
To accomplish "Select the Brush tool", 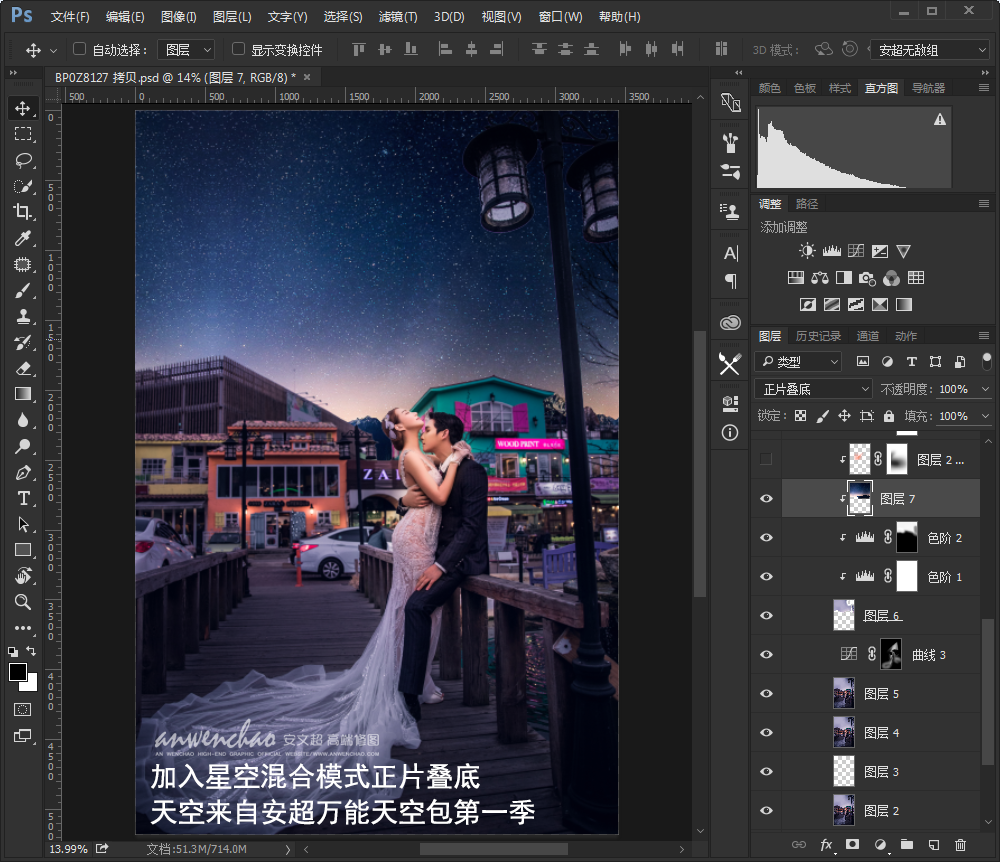I will 23,290.
